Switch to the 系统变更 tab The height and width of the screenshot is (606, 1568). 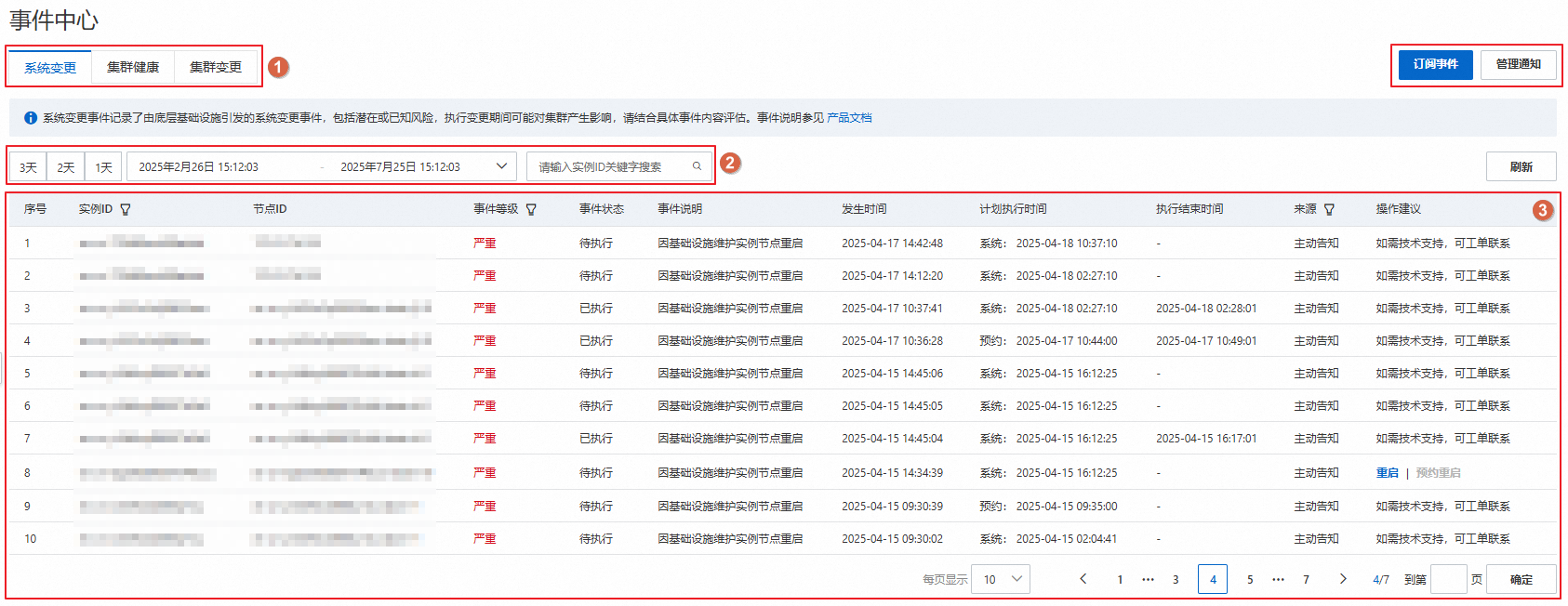click(x=50, y=68)
